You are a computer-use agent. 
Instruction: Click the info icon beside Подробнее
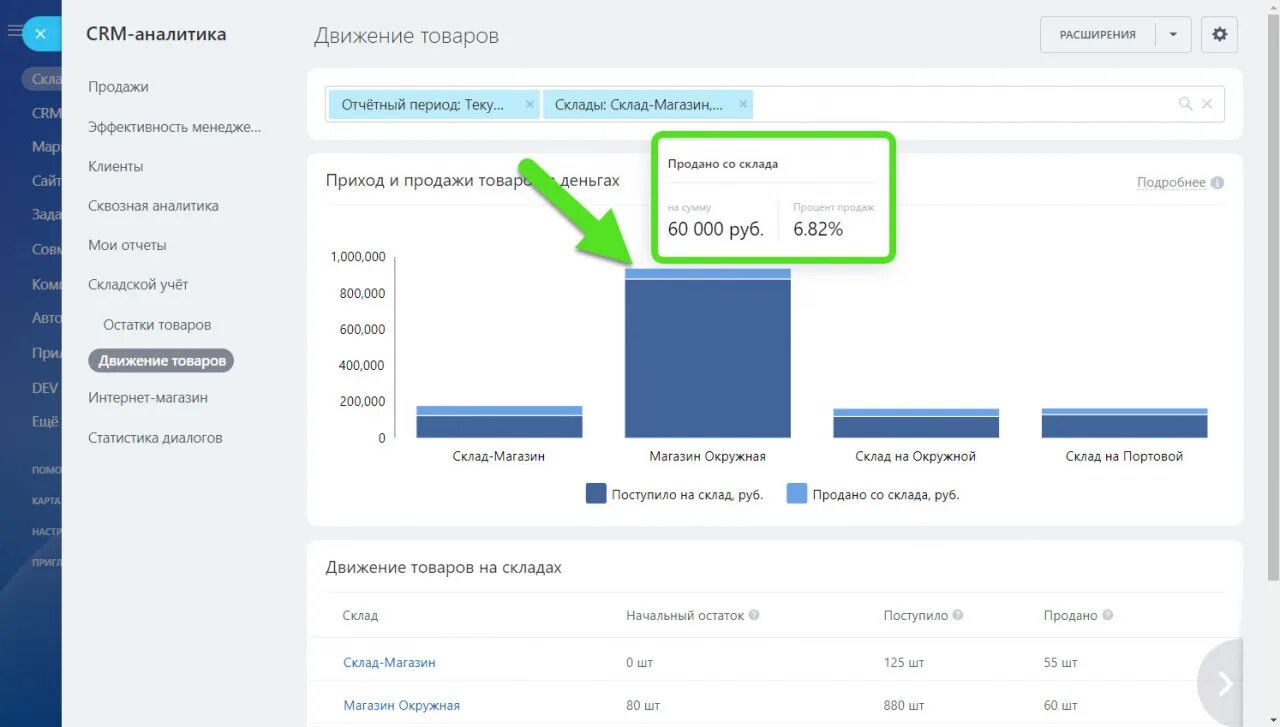pos(1217,183)
